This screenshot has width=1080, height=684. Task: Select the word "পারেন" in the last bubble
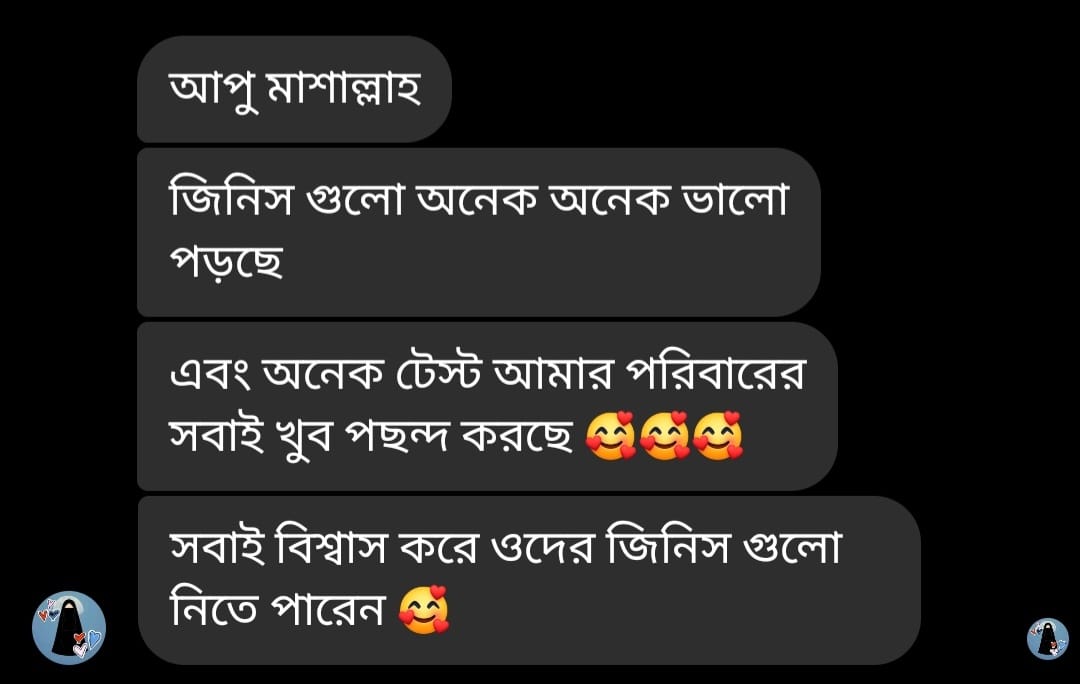[326, 610]
